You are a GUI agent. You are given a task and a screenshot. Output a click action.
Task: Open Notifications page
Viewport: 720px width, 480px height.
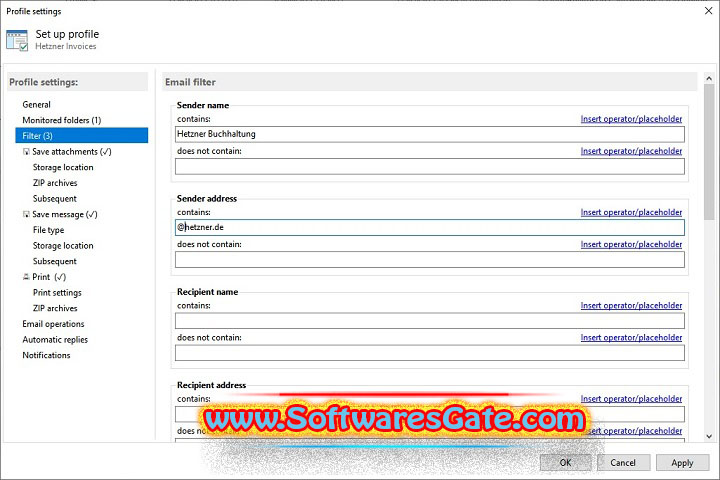(x=46, y=355)
